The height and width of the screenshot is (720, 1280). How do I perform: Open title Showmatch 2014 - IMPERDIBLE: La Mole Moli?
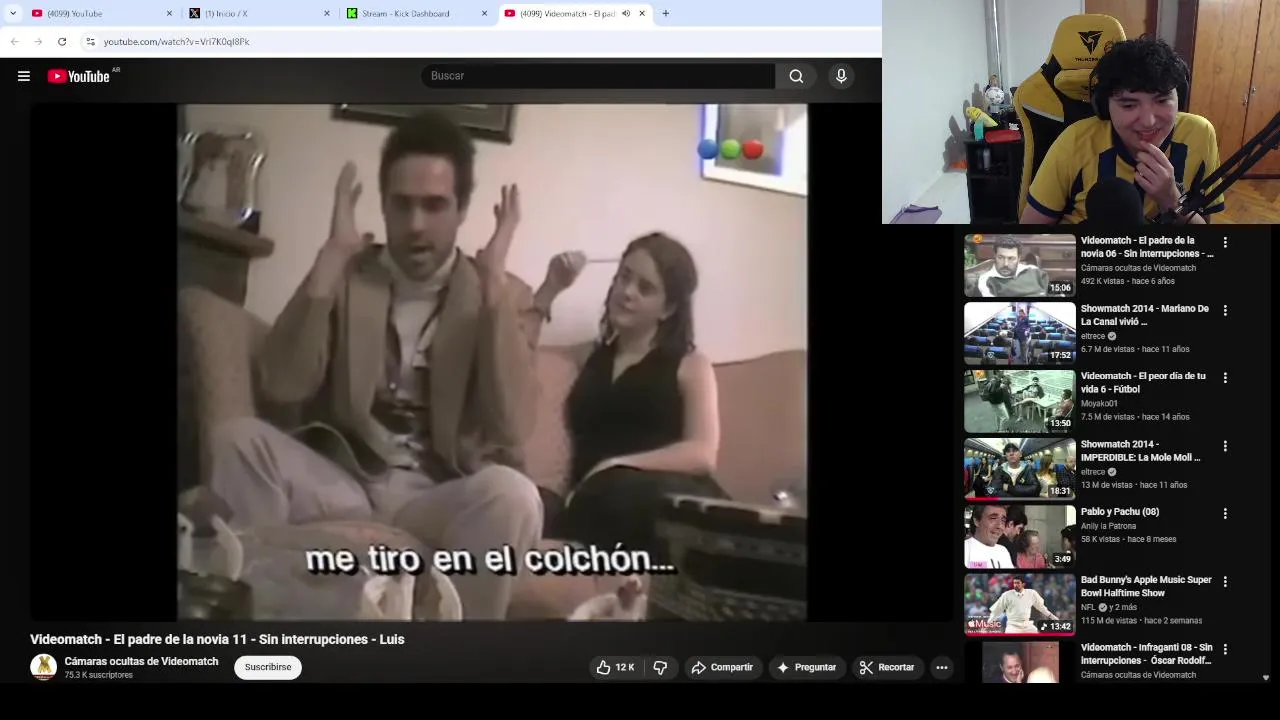(1140, 450)
